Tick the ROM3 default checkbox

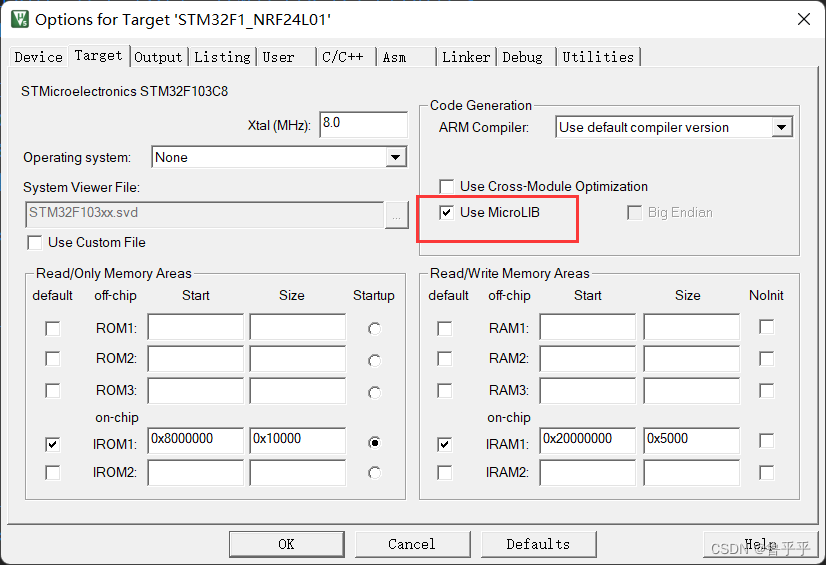[x=53, y=391]
